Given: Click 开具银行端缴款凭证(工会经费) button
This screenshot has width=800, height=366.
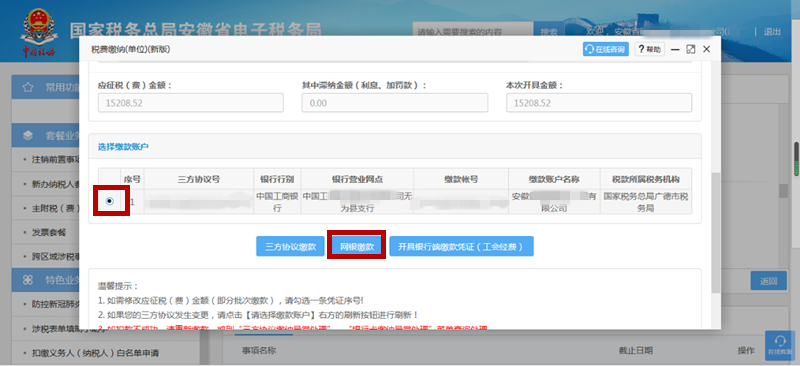Looking at the screenshot, I should coord(461,246).
